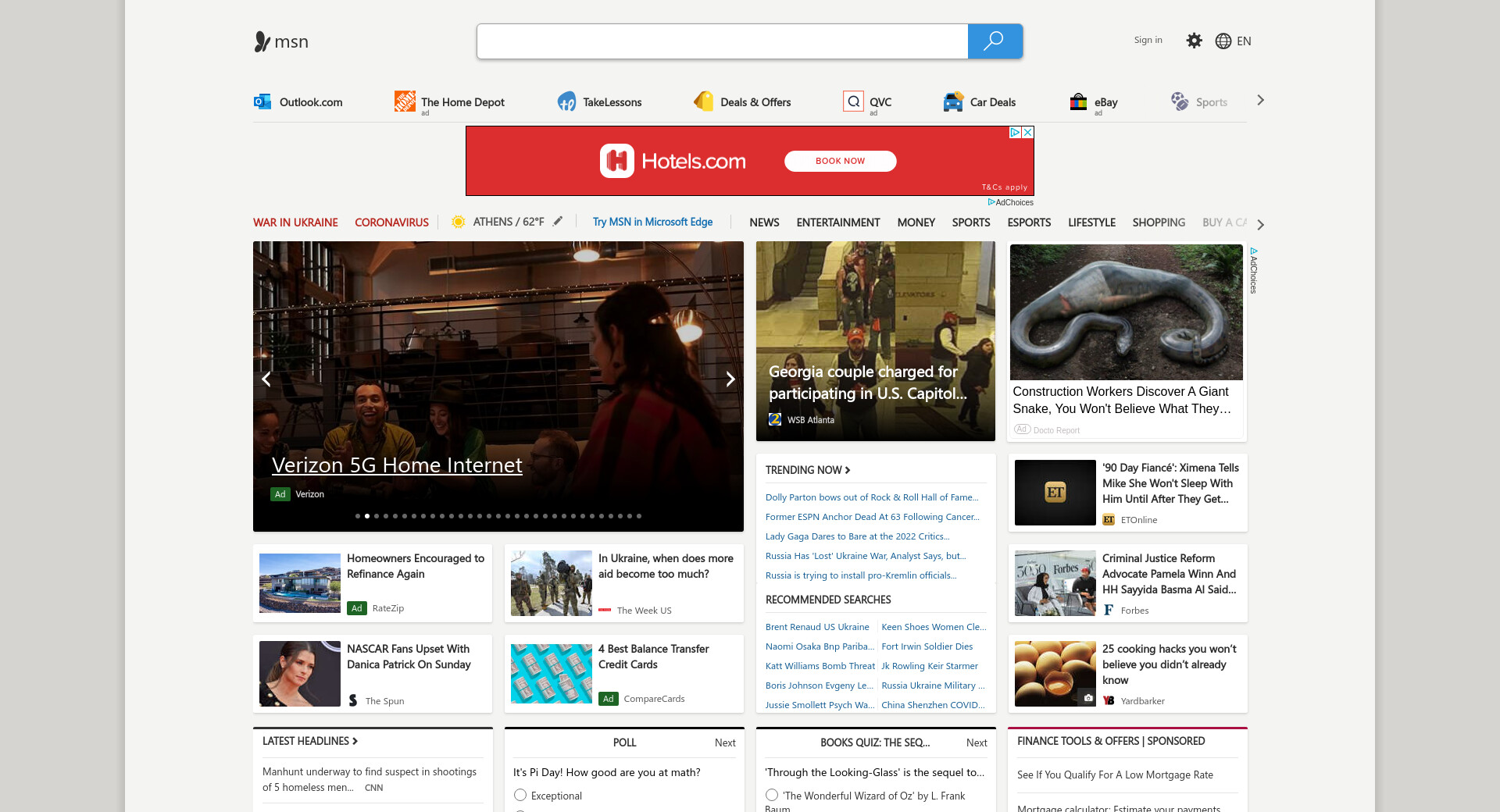Click the Sign in link

[1148, 40]
